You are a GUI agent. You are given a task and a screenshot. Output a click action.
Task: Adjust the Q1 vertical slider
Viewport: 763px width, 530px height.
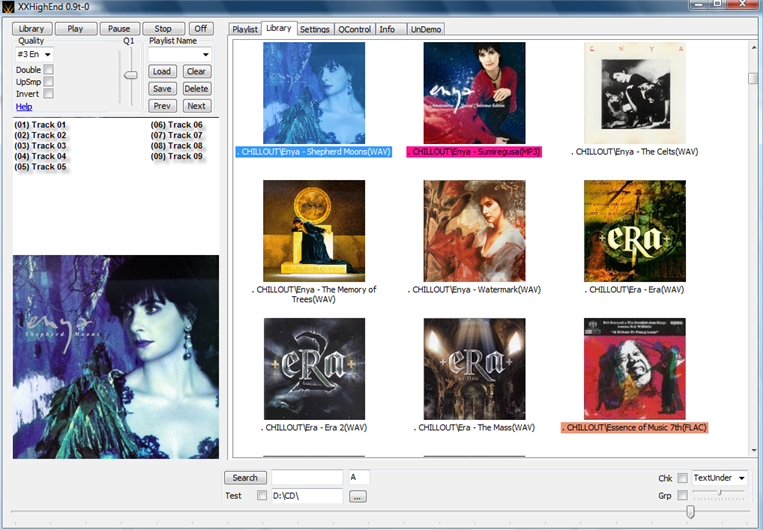[x=131, y=75]
